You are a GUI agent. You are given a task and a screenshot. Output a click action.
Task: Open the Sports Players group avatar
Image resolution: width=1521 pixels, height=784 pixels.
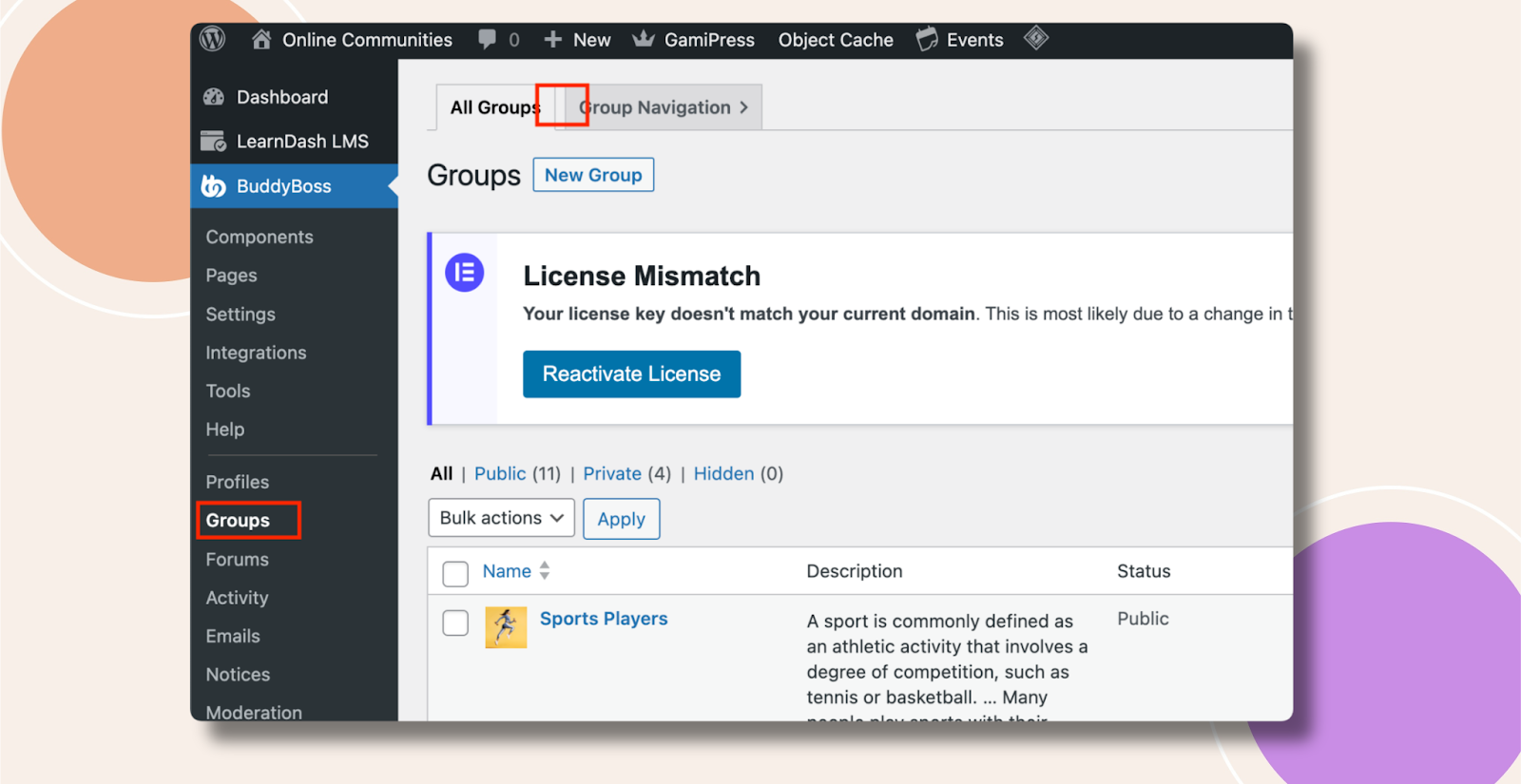click(x=506, y=627)
